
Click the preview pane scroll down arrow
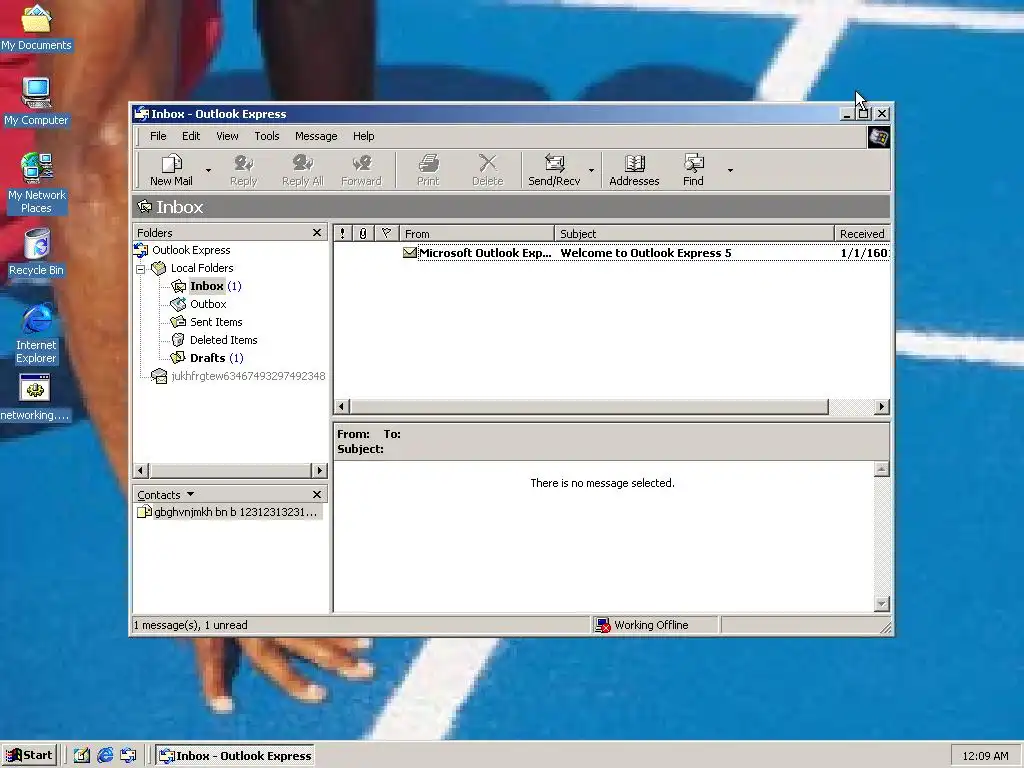tap(882, 604)
